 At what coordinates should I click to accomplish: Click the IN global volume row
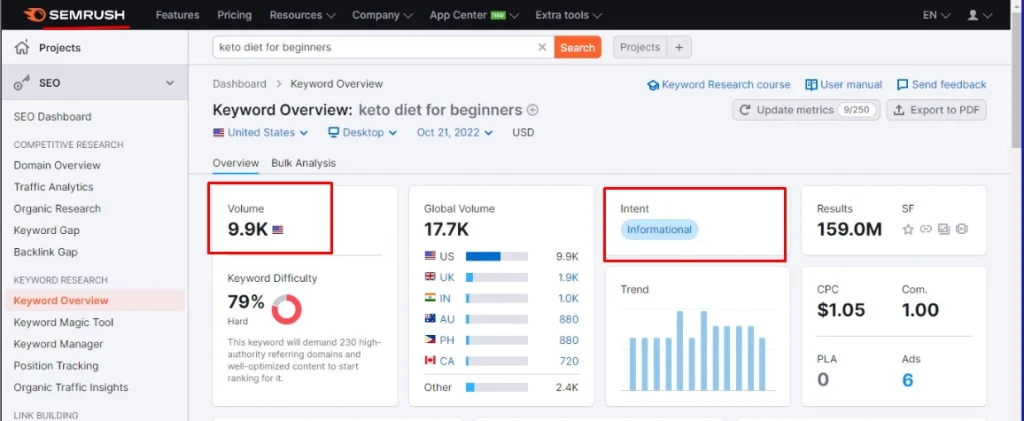pos(502,298)
